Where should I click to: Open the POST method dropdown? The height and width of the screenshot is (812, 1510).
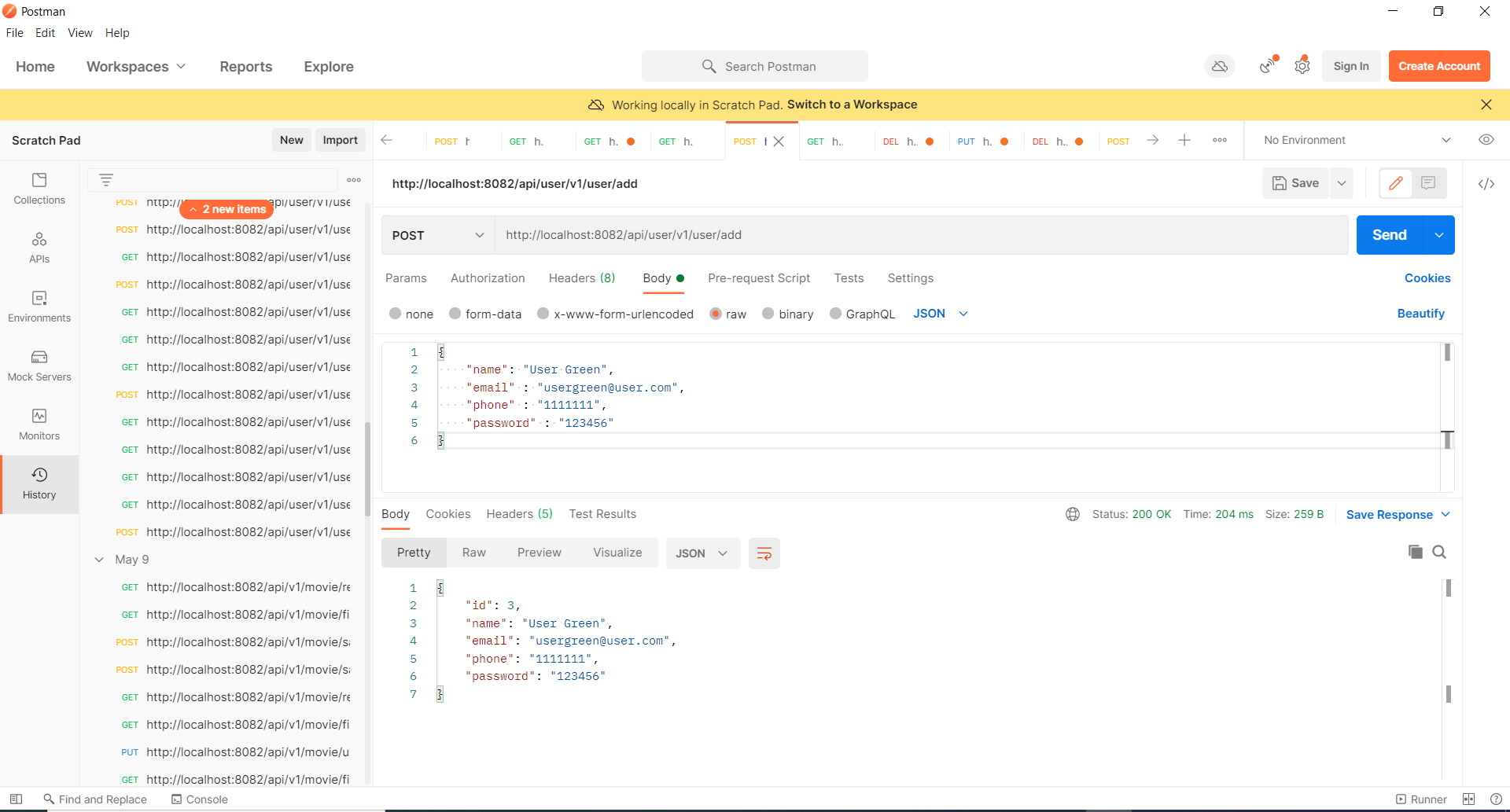click(438, 235)
